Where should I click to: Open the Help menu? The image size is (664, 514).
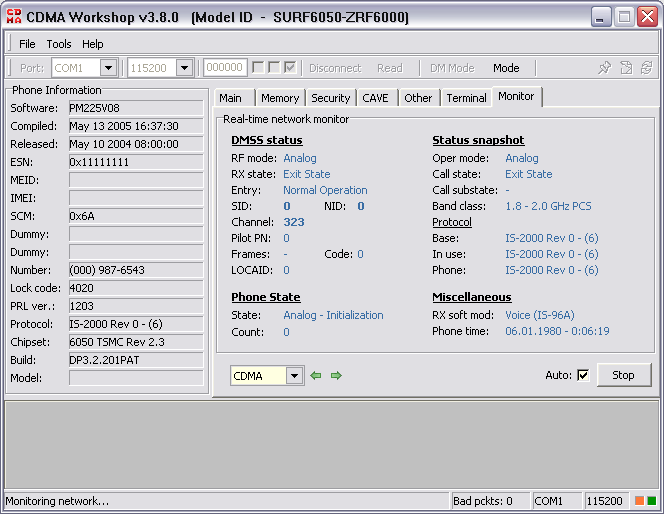[92, 44]
